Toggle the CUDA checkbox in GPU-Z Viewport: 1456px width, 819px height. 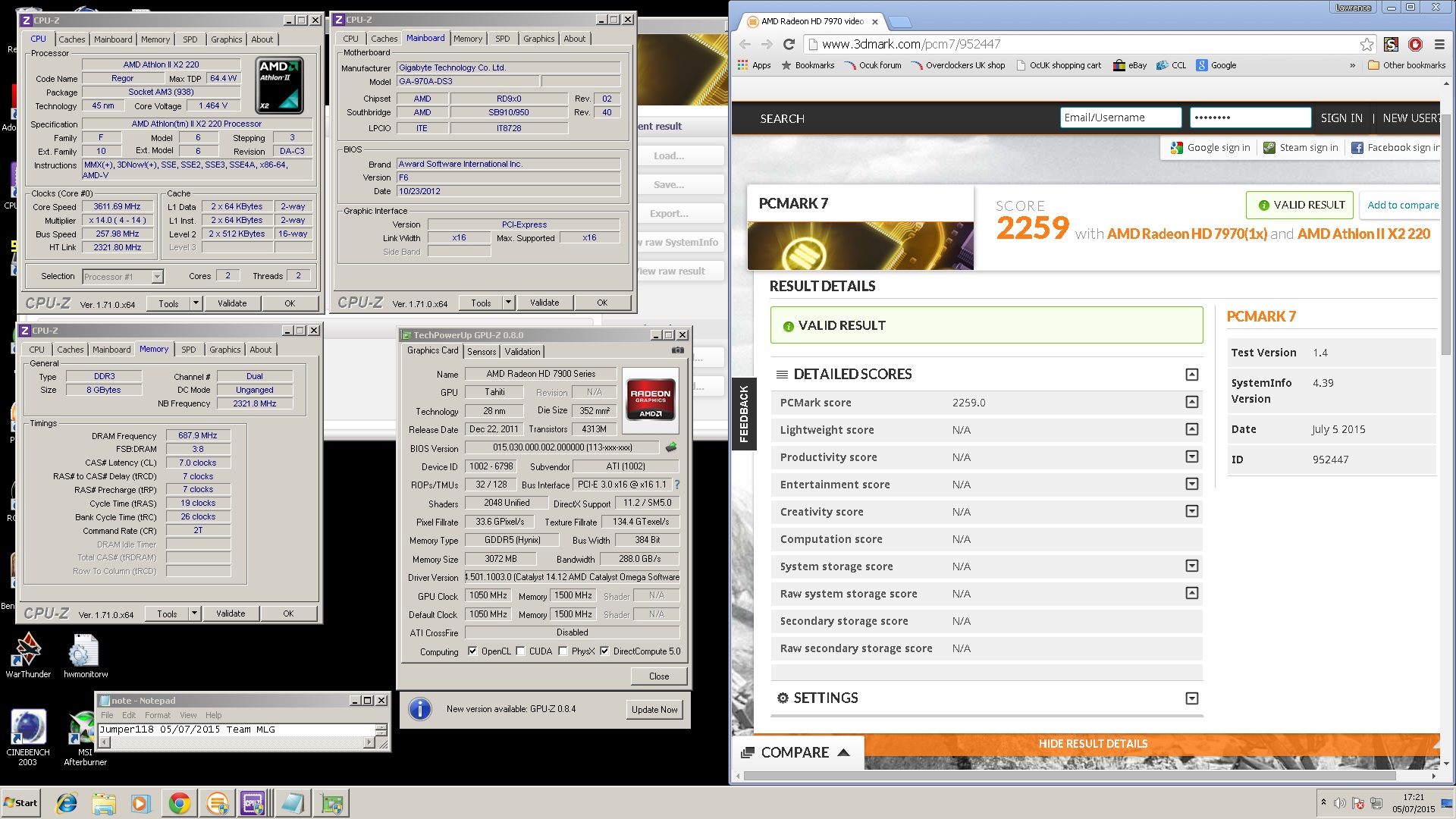coord(520,651)
